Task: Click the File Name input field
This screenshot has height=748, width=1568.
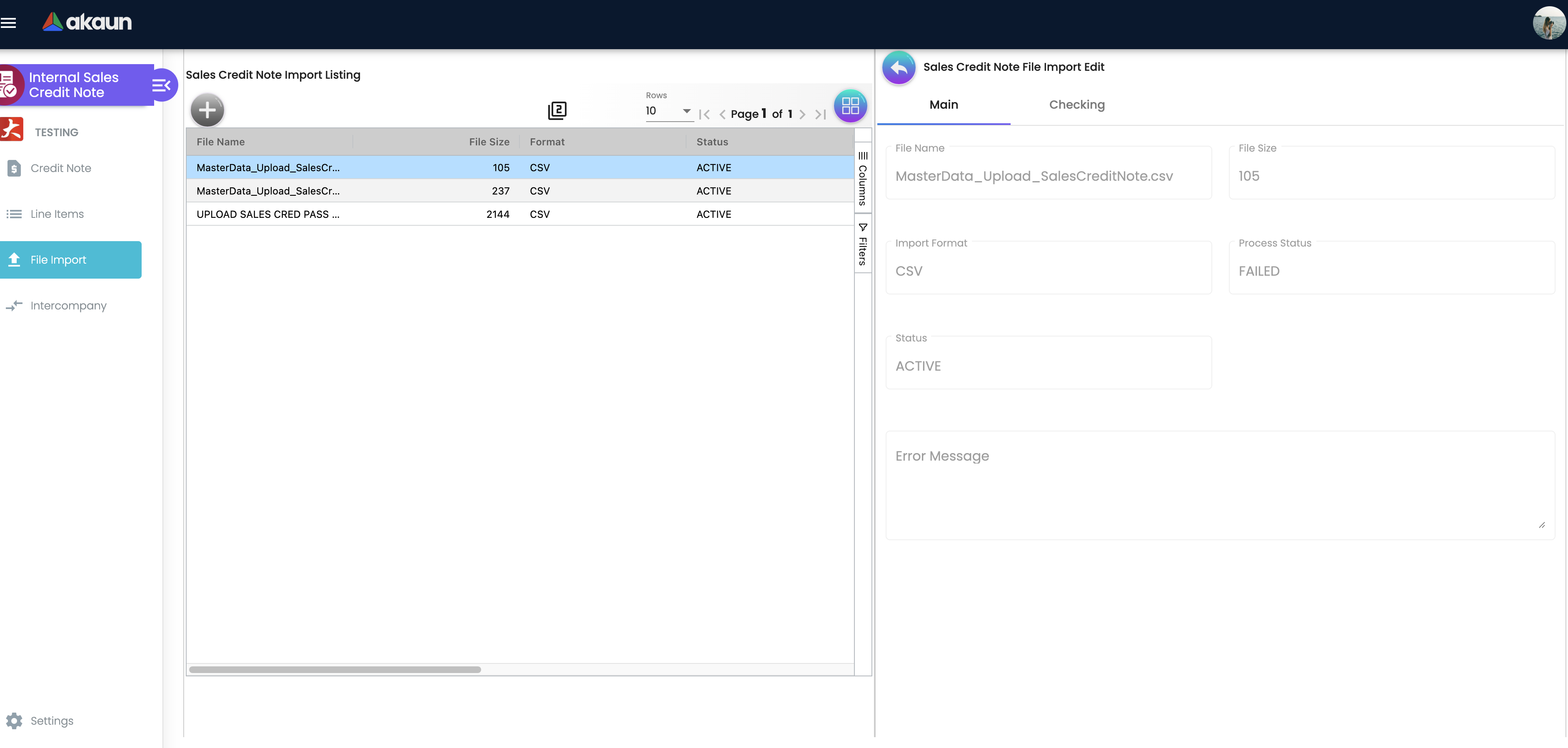Action: click(x=1048, y=173)
